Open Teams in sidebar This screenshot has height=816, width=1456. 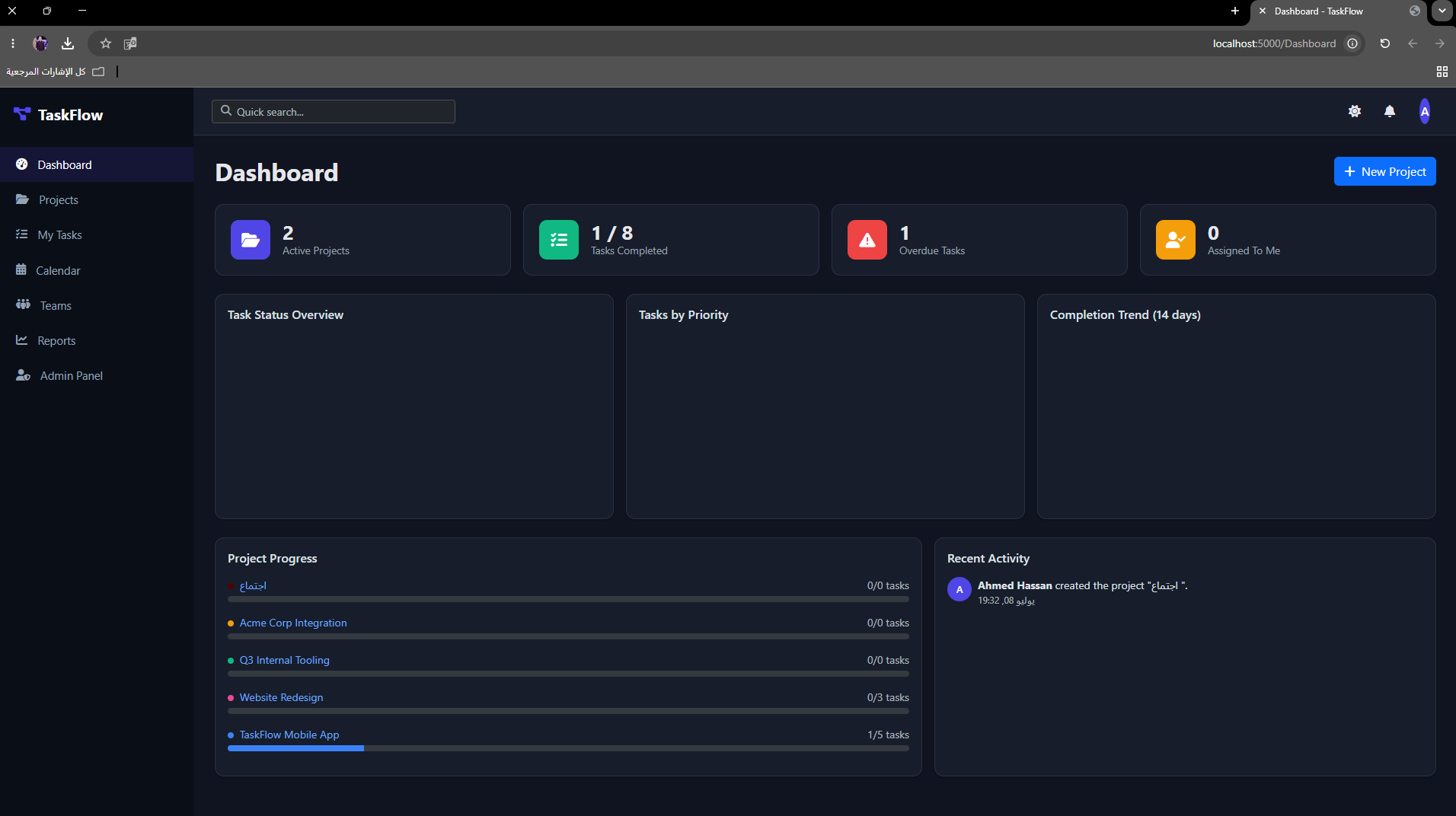(x=97, y=305)
